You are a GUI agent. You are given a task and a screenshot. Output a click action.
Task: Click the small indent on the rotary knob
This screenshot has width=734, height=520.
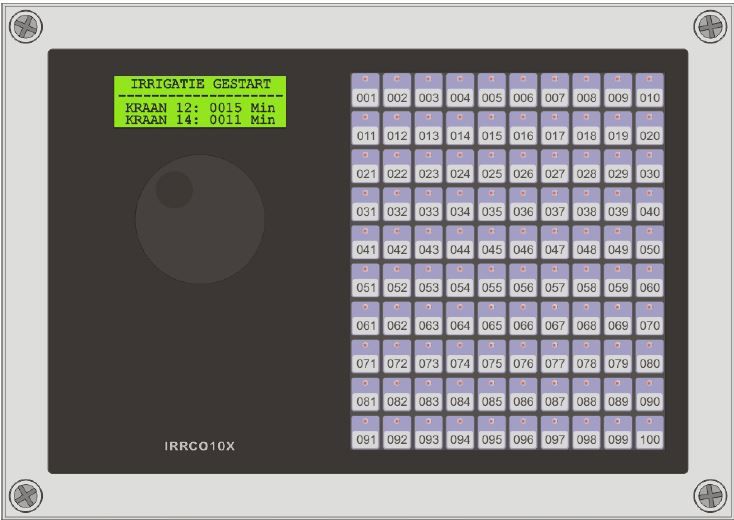click(x=174, y=189)
